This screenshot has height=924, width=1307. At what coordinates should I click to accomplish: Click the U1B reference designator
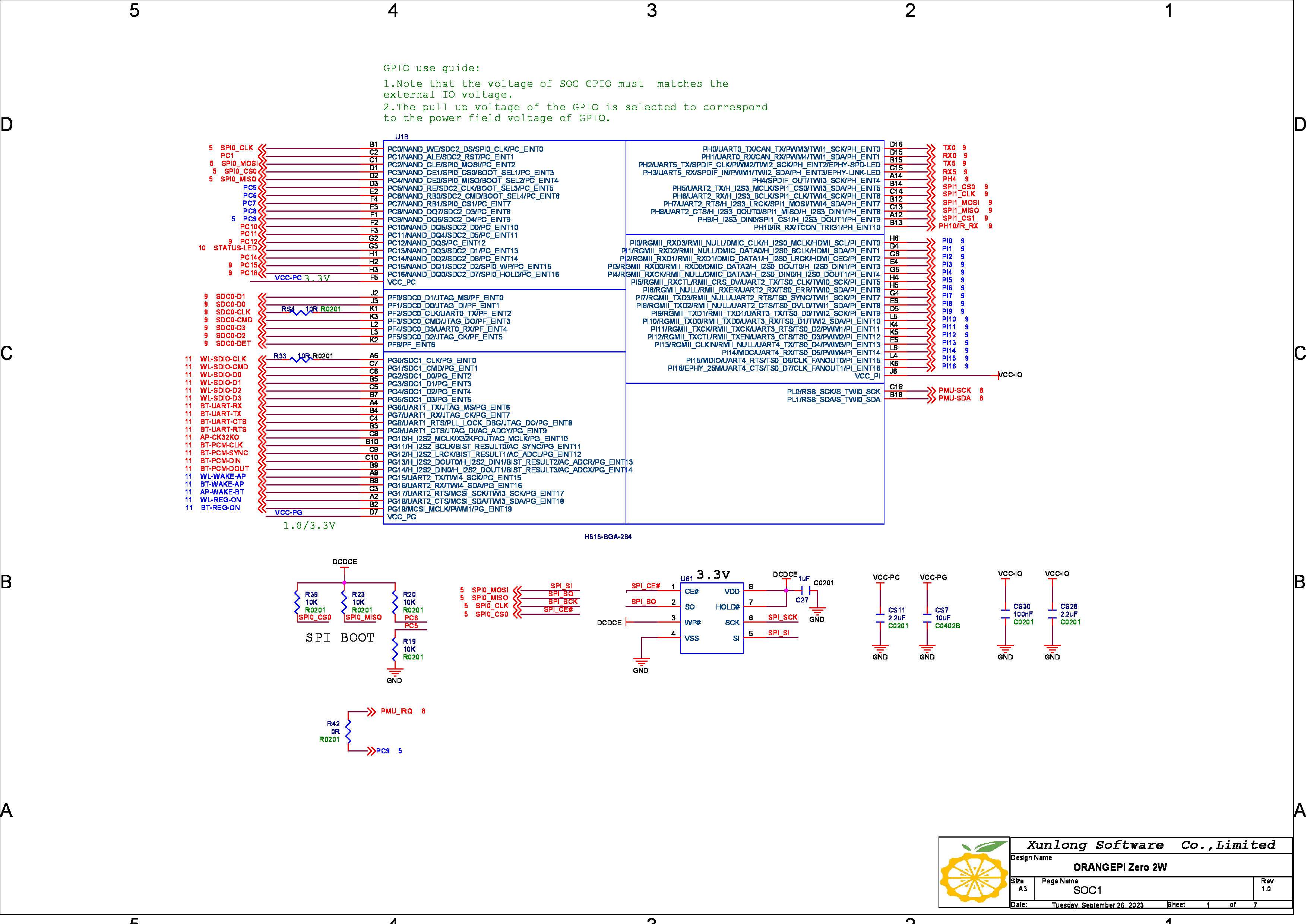(401, 137)
